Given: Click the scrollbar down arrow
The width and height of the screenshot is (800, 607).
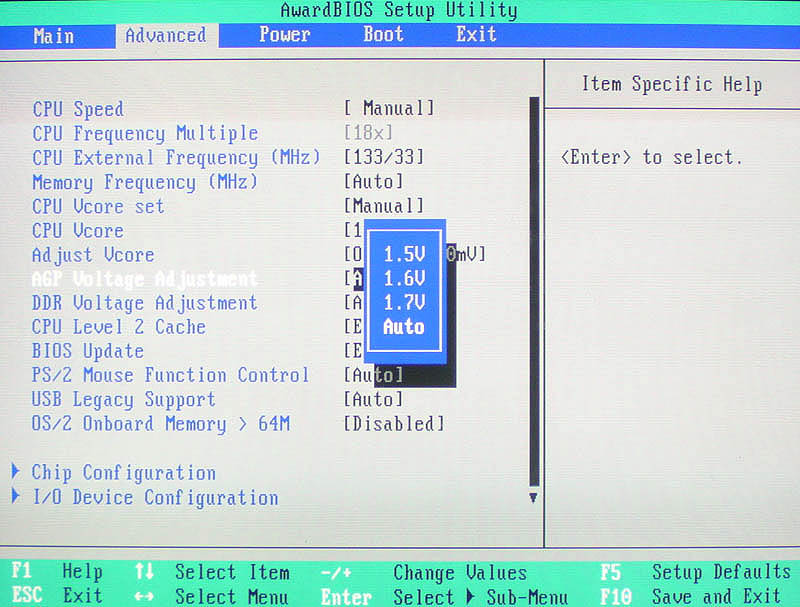Looking at the screenshot, I should (x=533, y=497).
